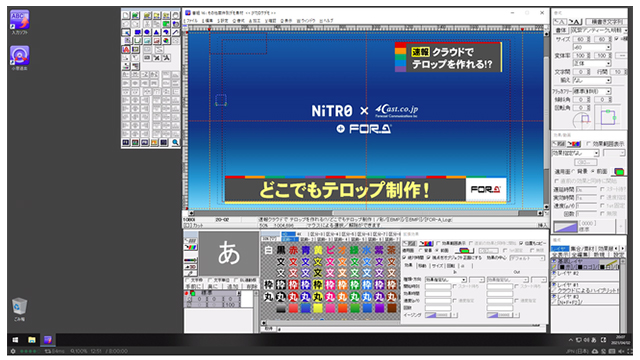Image resolution: width=640 pixels, height=360 pixels.
Task: Pick the white 白 character style
Action: [269, 250]
